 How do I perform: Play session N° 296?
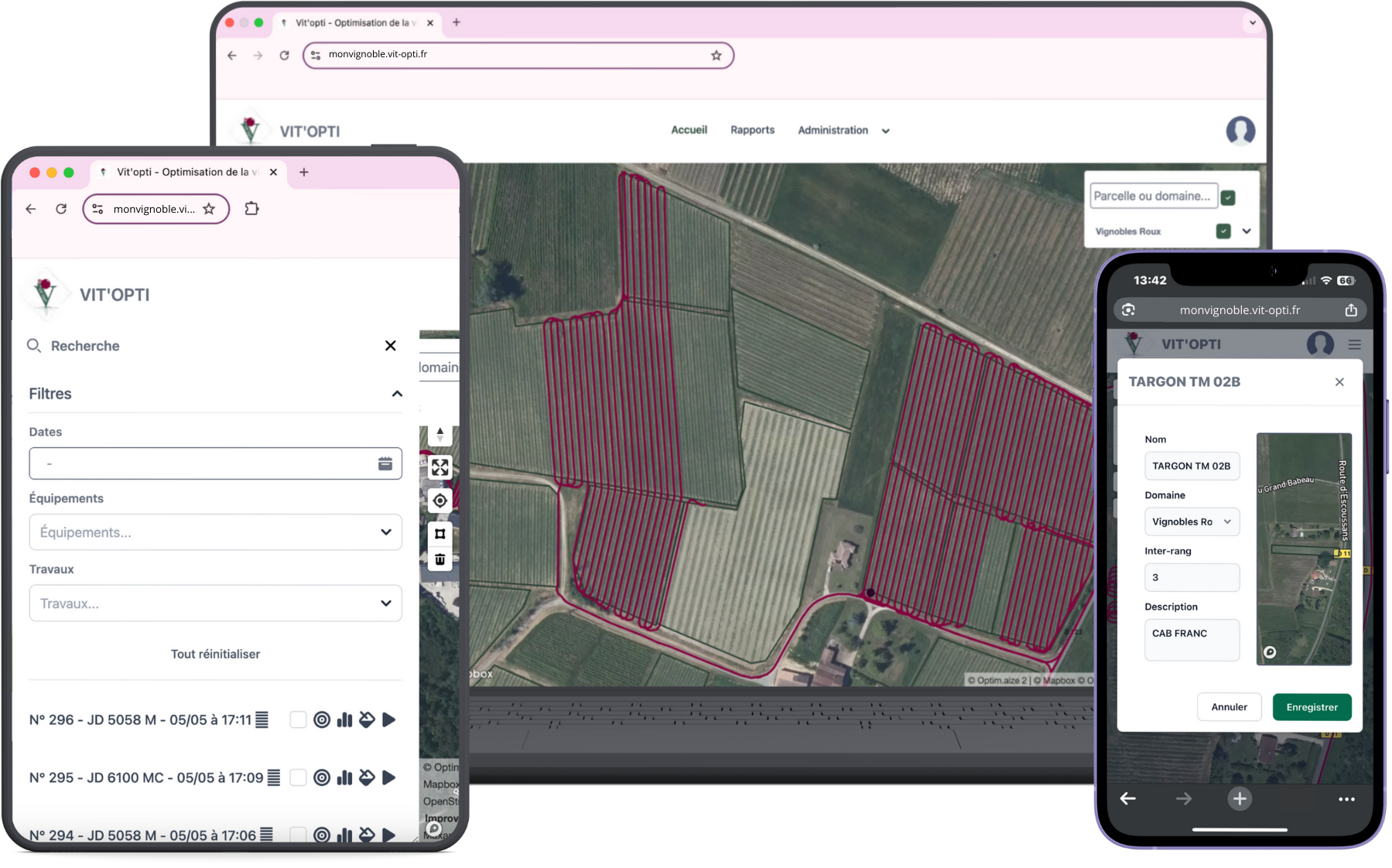pos(389,720)
